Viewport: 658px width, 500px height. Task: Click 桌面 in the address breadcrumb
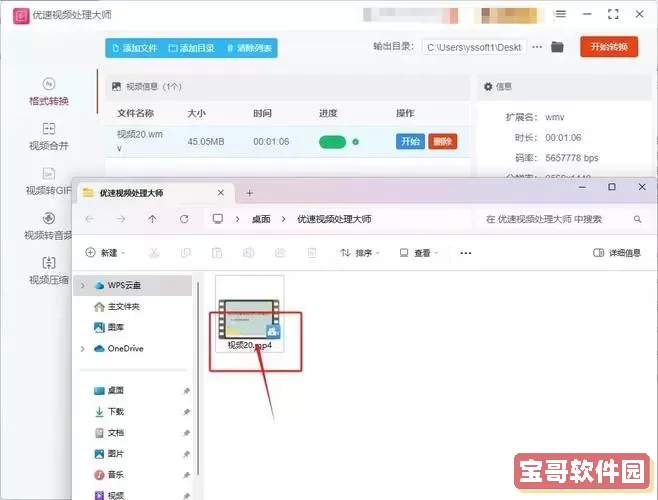261,219
